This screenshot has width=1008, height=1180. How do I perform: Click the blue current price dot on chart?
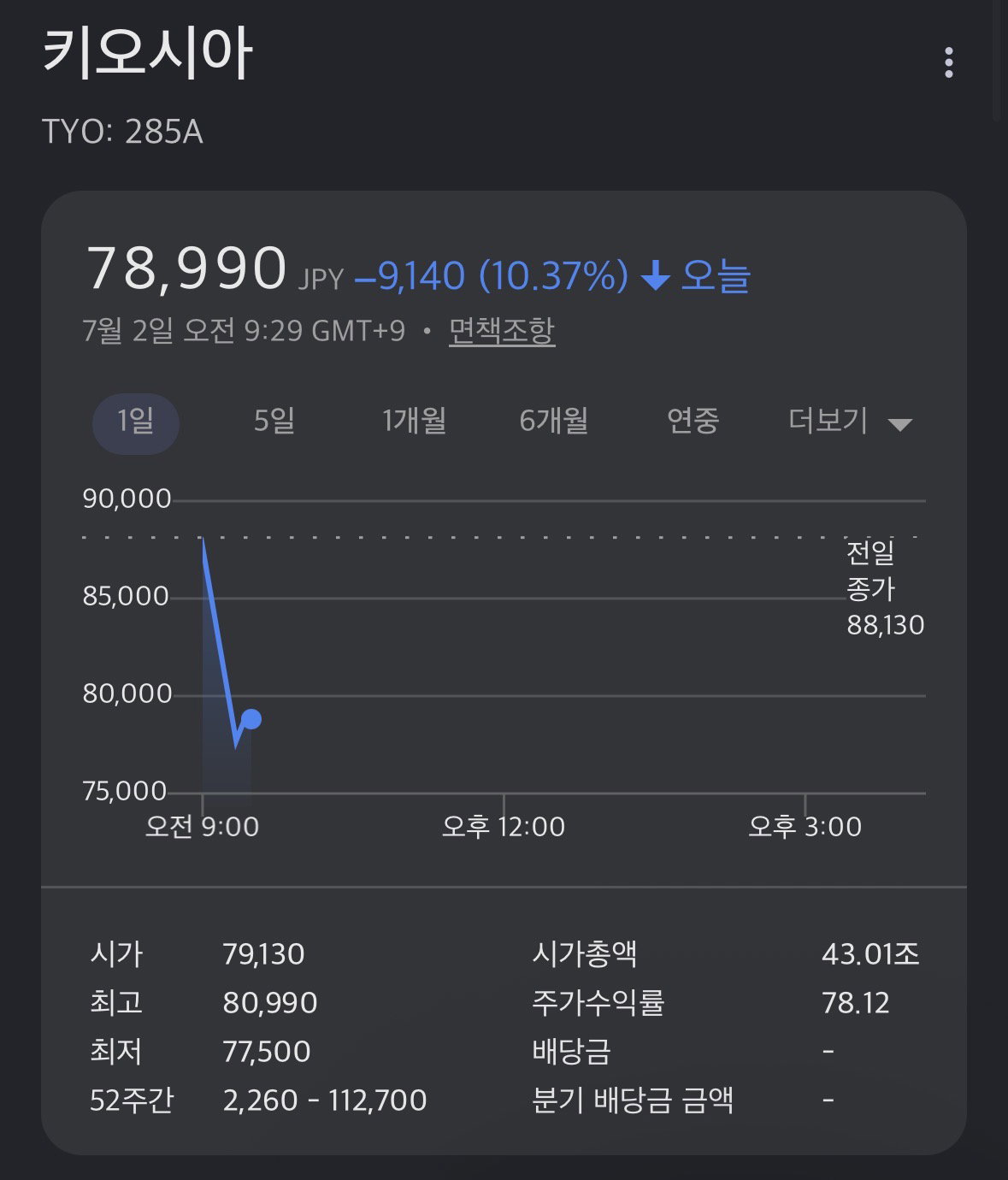click(x=251, y=719)
